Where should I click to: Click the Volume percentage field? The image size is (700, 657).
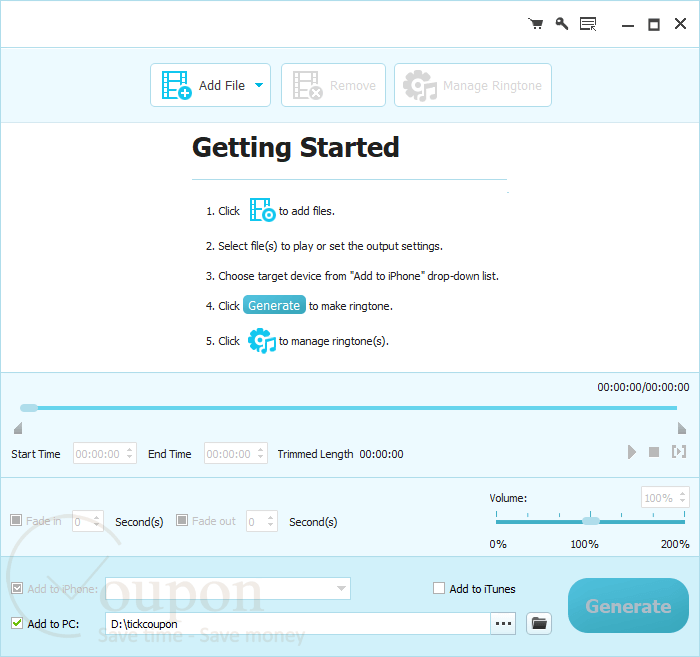665,497
